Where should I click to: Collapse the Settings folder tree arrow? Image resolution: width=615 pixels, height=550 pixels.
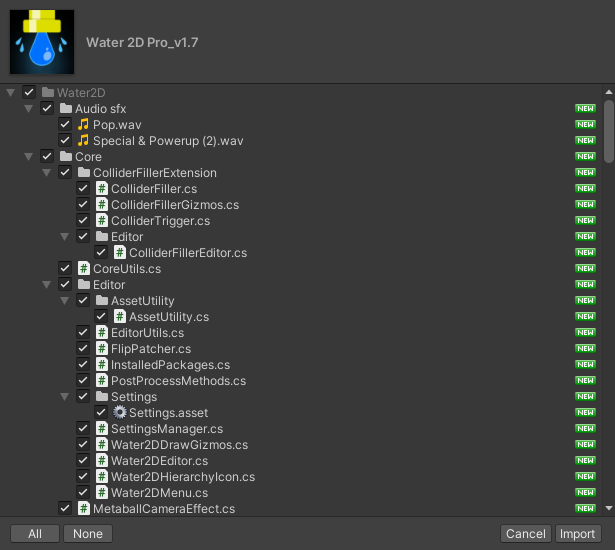pyautogui.click(x=65, y=397)
